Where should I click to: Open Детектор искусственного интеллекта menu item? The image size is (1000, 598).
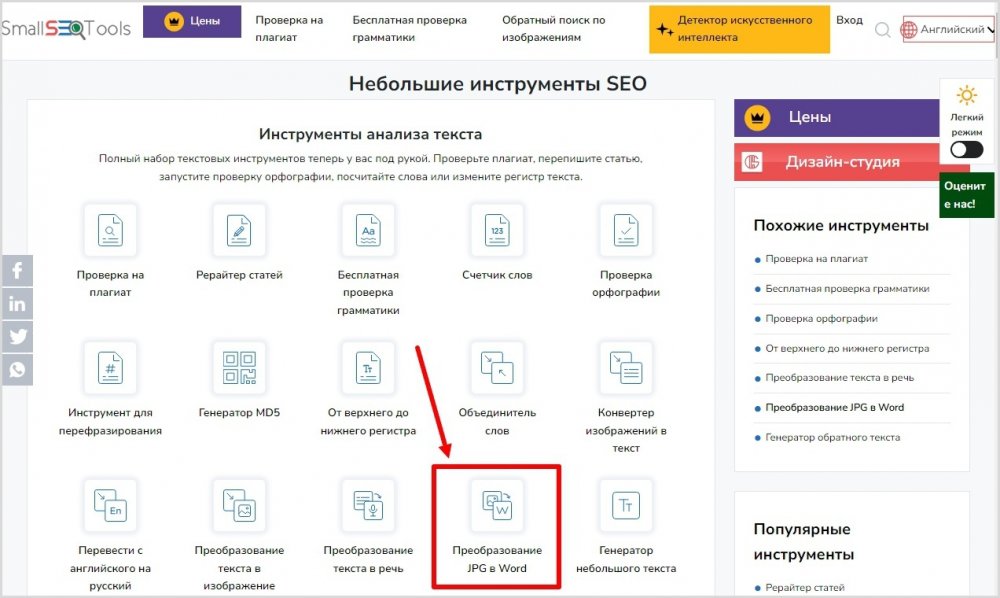739,29
